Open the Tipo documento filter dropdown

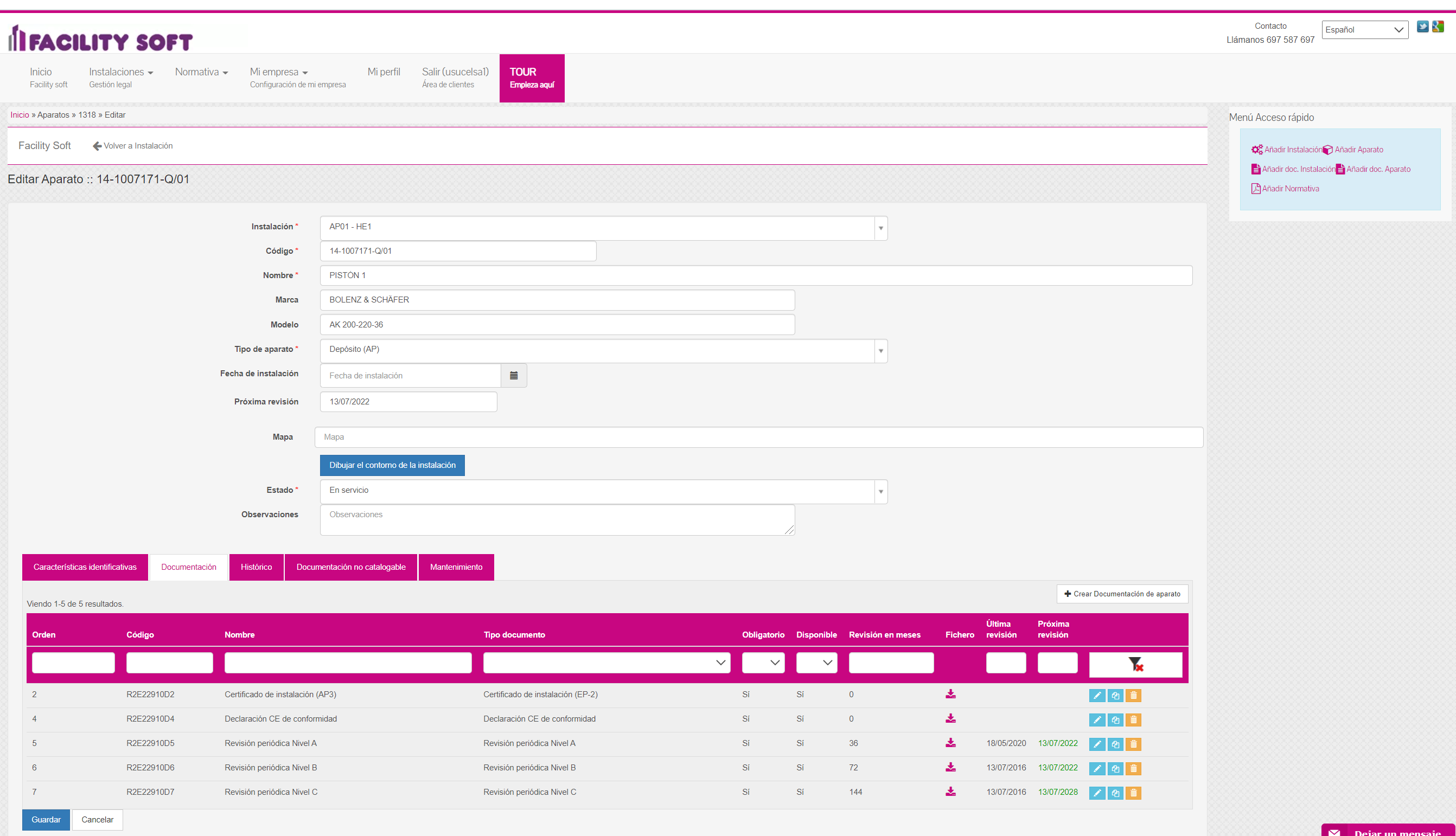606,663
